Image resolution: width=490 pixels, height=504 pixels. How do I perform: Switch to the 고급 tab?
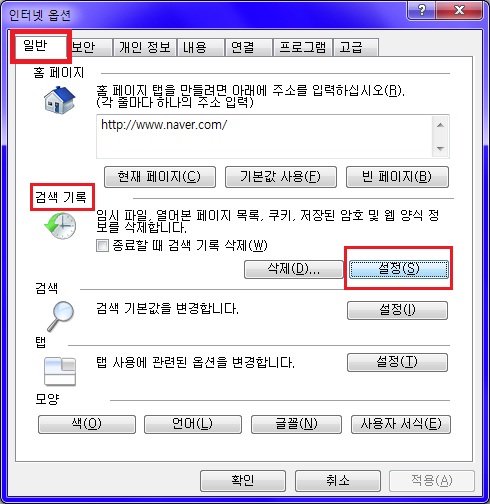pos(356,47)
